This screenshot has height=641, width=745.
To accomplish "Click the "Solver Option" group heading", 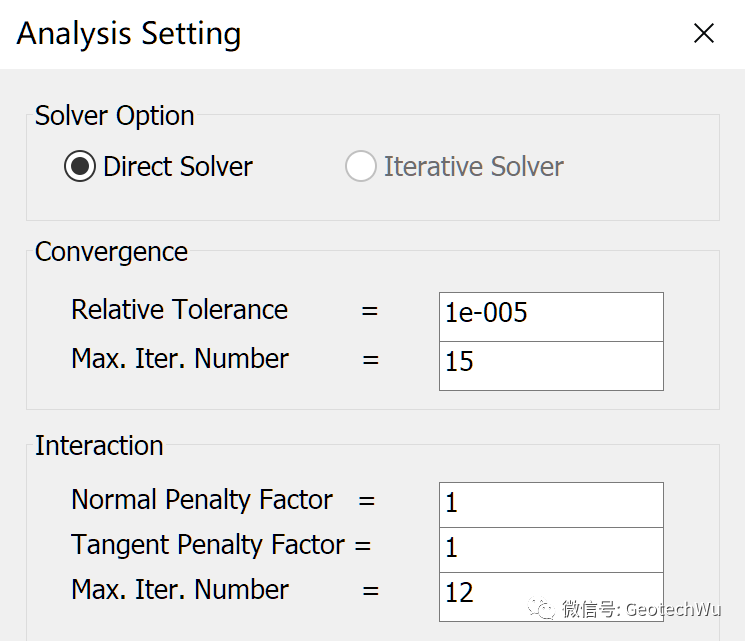I will click(114, 116).
